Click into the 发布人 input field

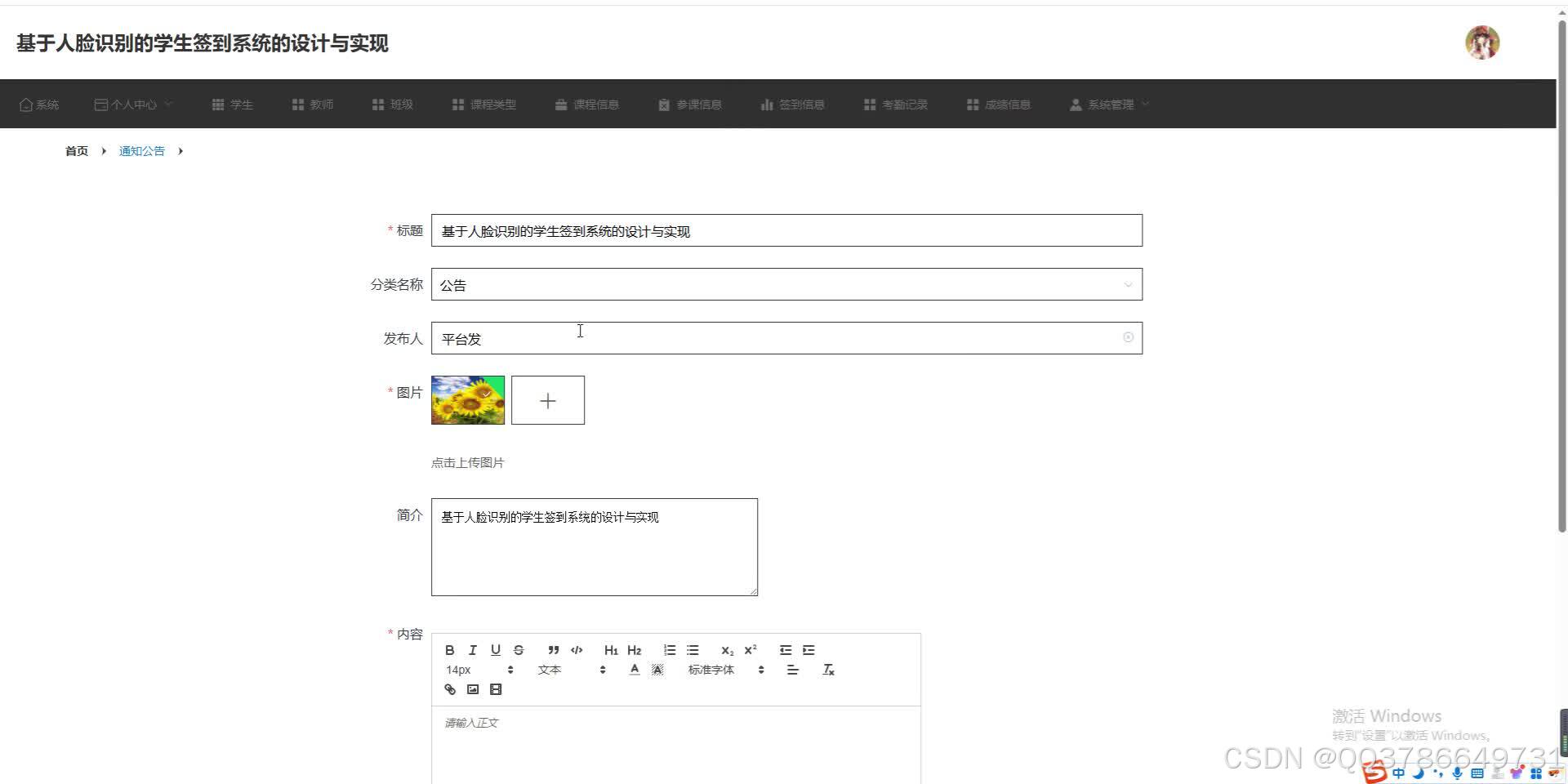(x=786, y=338)
